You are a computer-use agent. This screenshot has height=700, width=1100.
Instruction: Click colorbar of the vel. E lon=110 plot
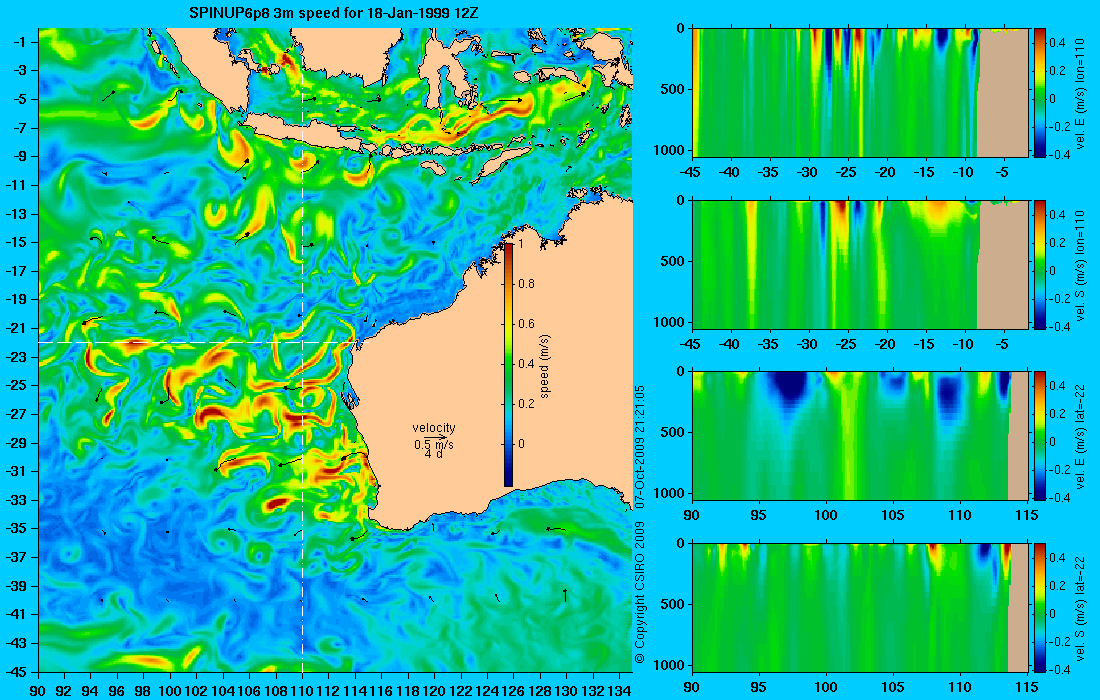pyautogui.click(x=1040, y=93)
